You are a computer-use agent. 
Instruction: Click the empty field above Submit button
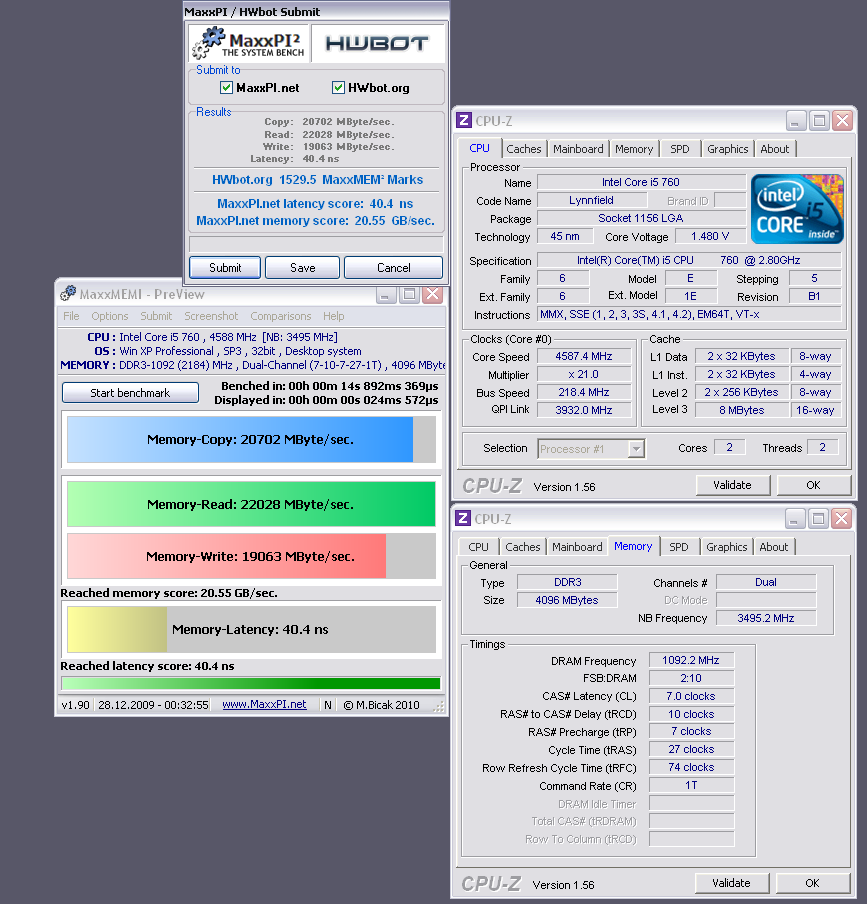click(316, 243)
